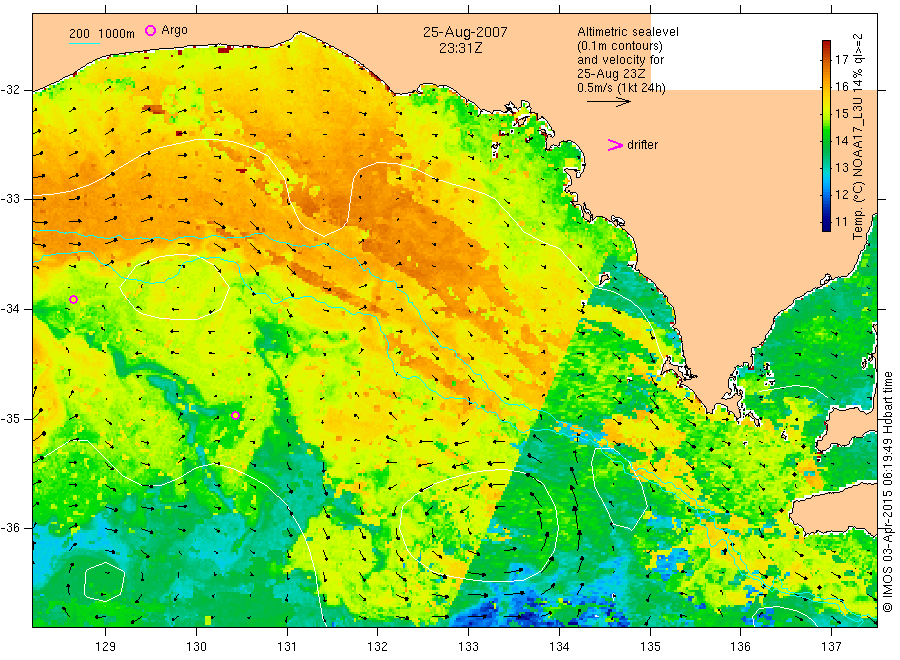Click the 11 label on the temperature scale
The height and width of the screenshot is (660, 900).
[x=841, y=222]
